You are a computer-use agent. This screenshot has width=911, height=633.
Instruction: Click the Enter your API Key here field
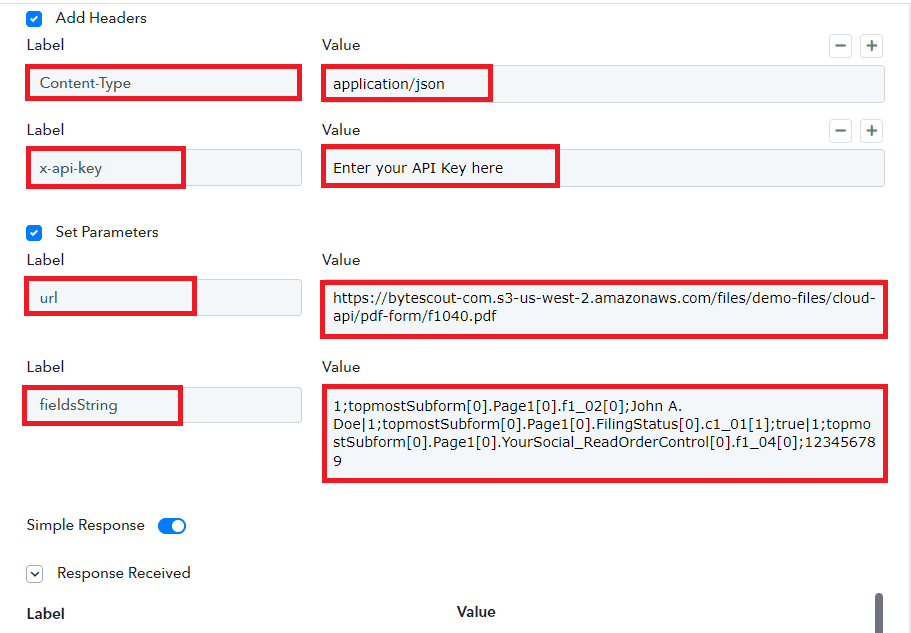click(x=440, y=166)
